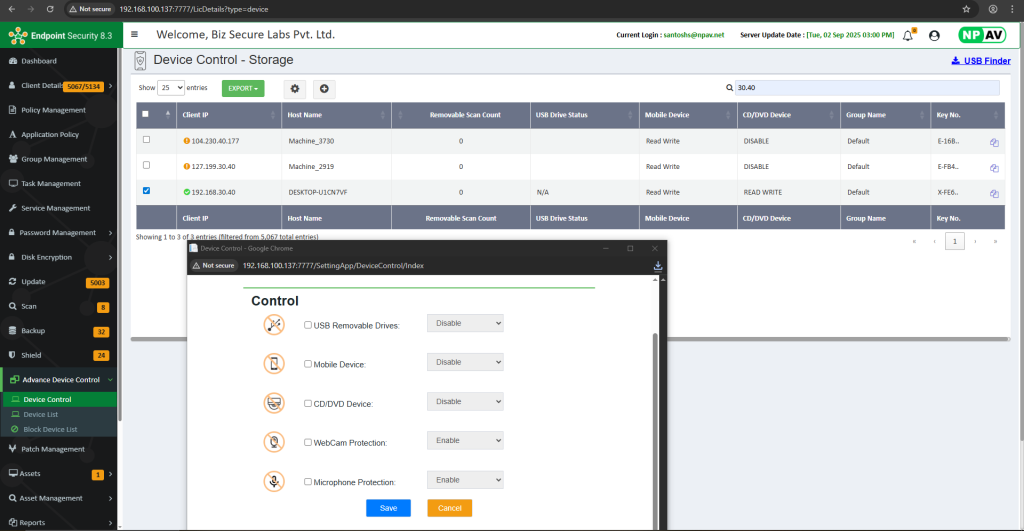Click the plus circle icon above table
This screenshot has width=1024, height=531.
pyautogui.click(x=324, y=89)
